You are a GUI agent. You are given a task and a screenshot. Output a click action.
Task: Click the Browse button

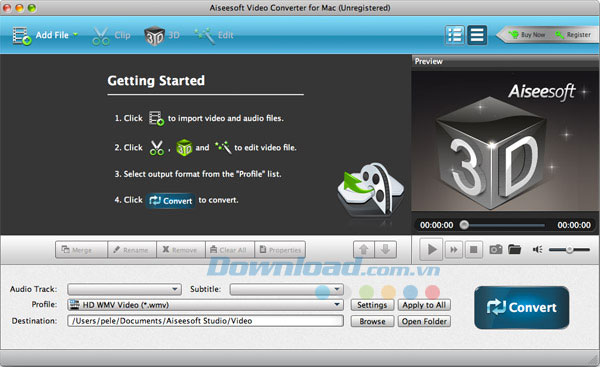coord(372,321)
